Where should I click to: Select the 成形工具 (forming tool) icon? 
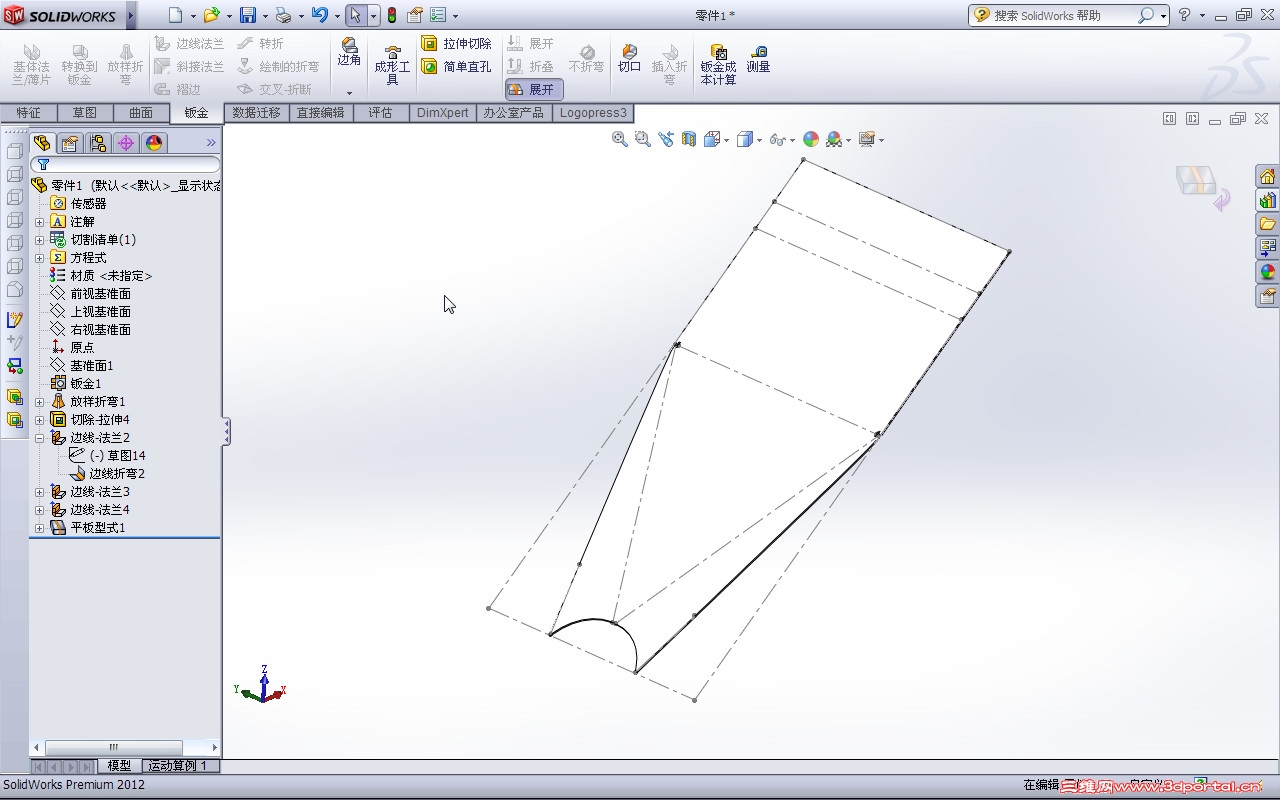pyautogui.click(x=392, y=64)
